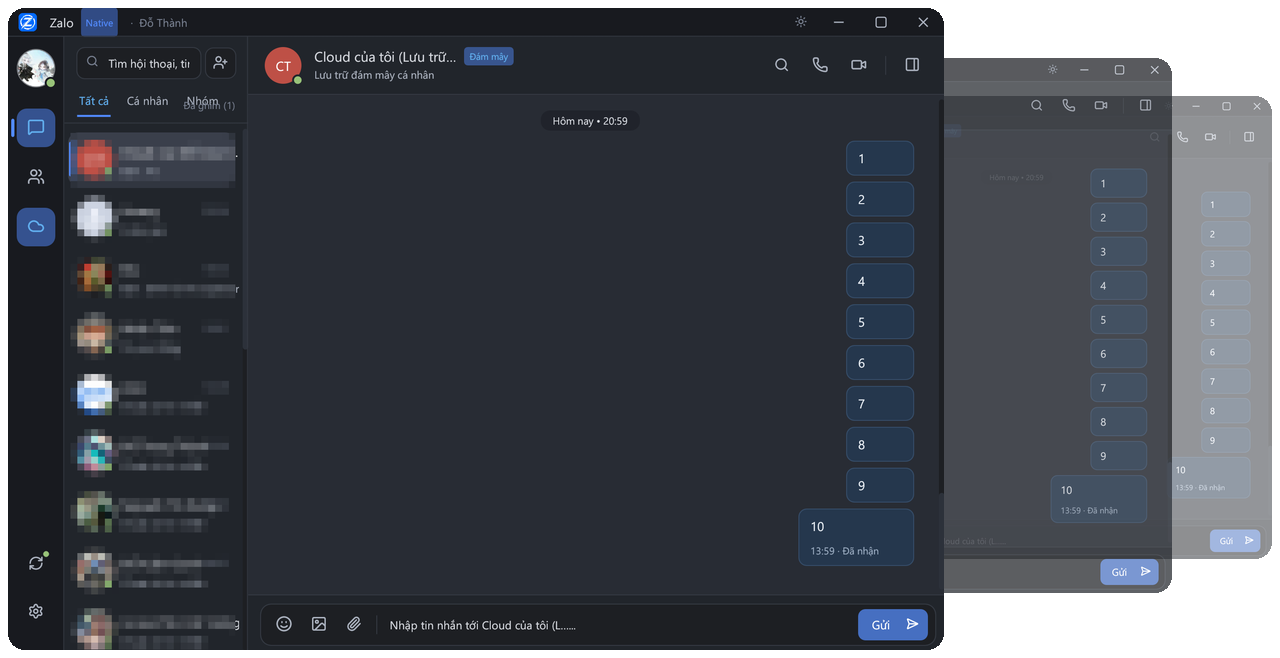This screenshot has height=658, width=1280.
Task: Open the Contacts icon in sidebar
Action: [x=36, y=177]
